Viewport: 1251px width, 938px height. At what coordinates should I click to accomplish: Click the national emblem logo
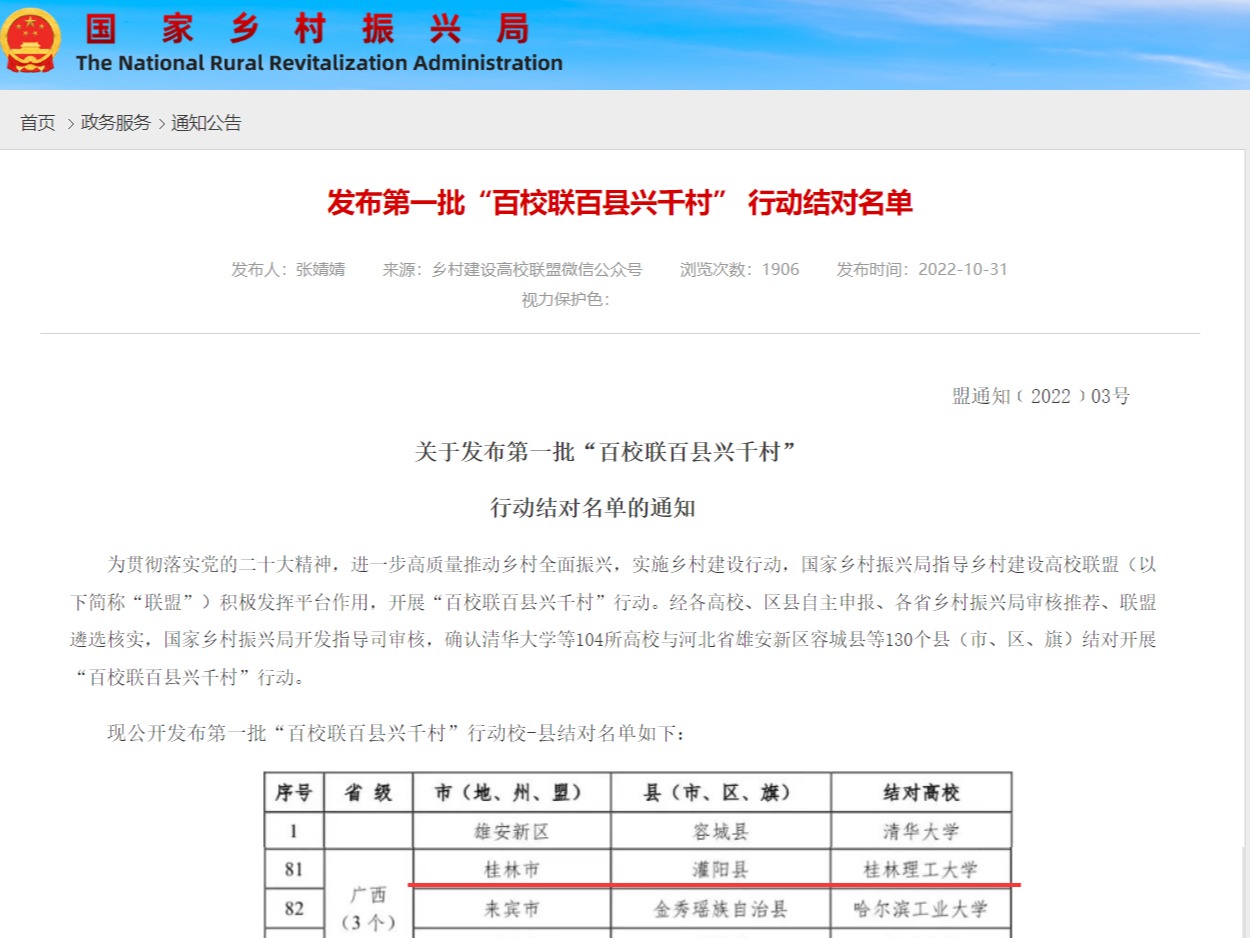point(32,40)
